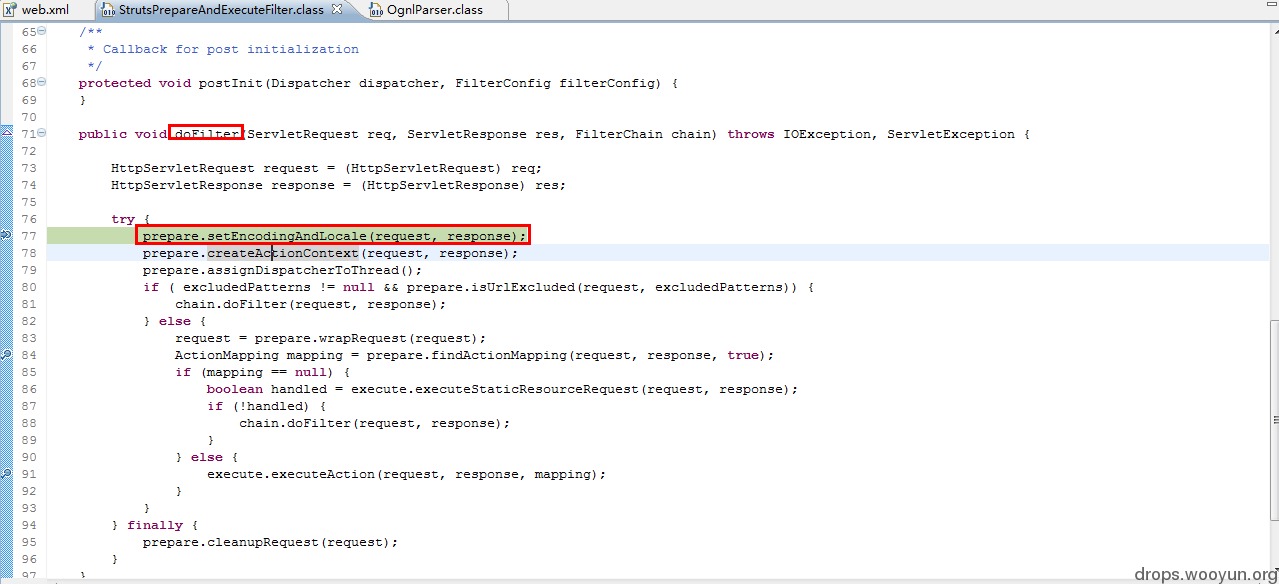Image resolution: width=1279 pixels, height=584 pixels.
Task: Click the instruction pointer arrow at line 77
Action: pyautogui.click(x=6, y=235)
